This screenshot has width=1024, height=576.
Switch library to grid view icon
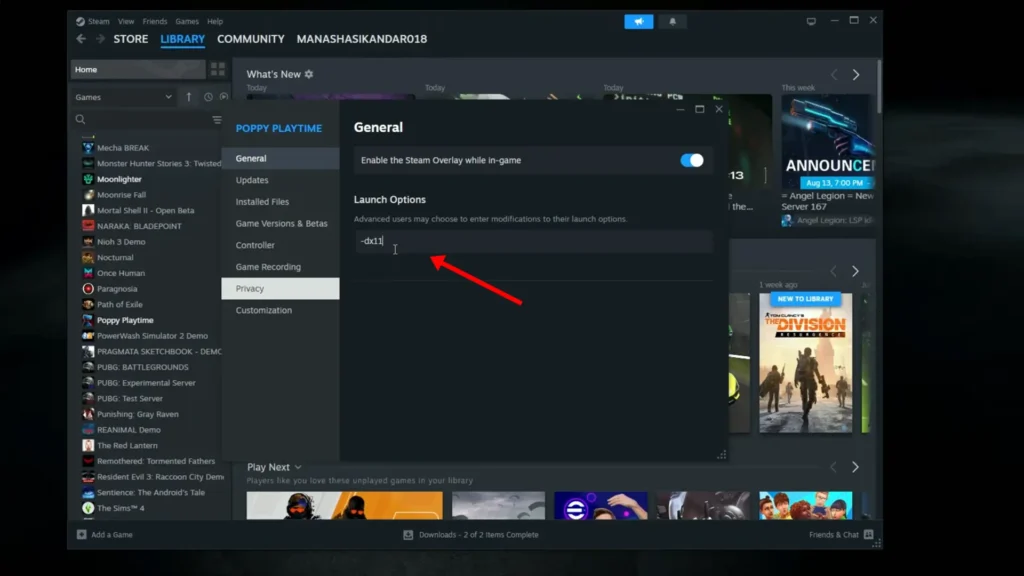[x=217, y=69]
